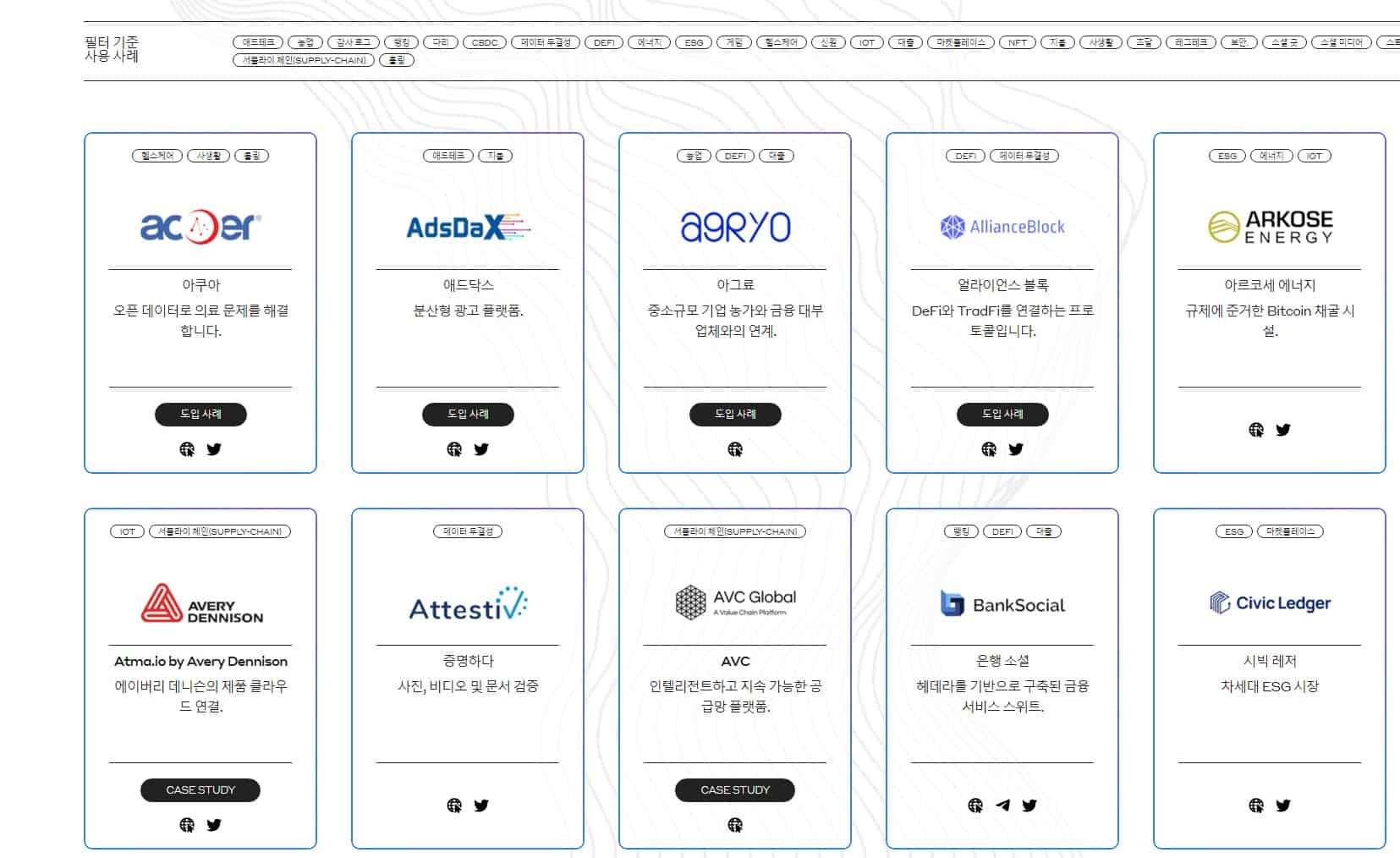
Task: Click the 'Atma.io by Avery Dennison' title text
Action: tap(200, 661)
